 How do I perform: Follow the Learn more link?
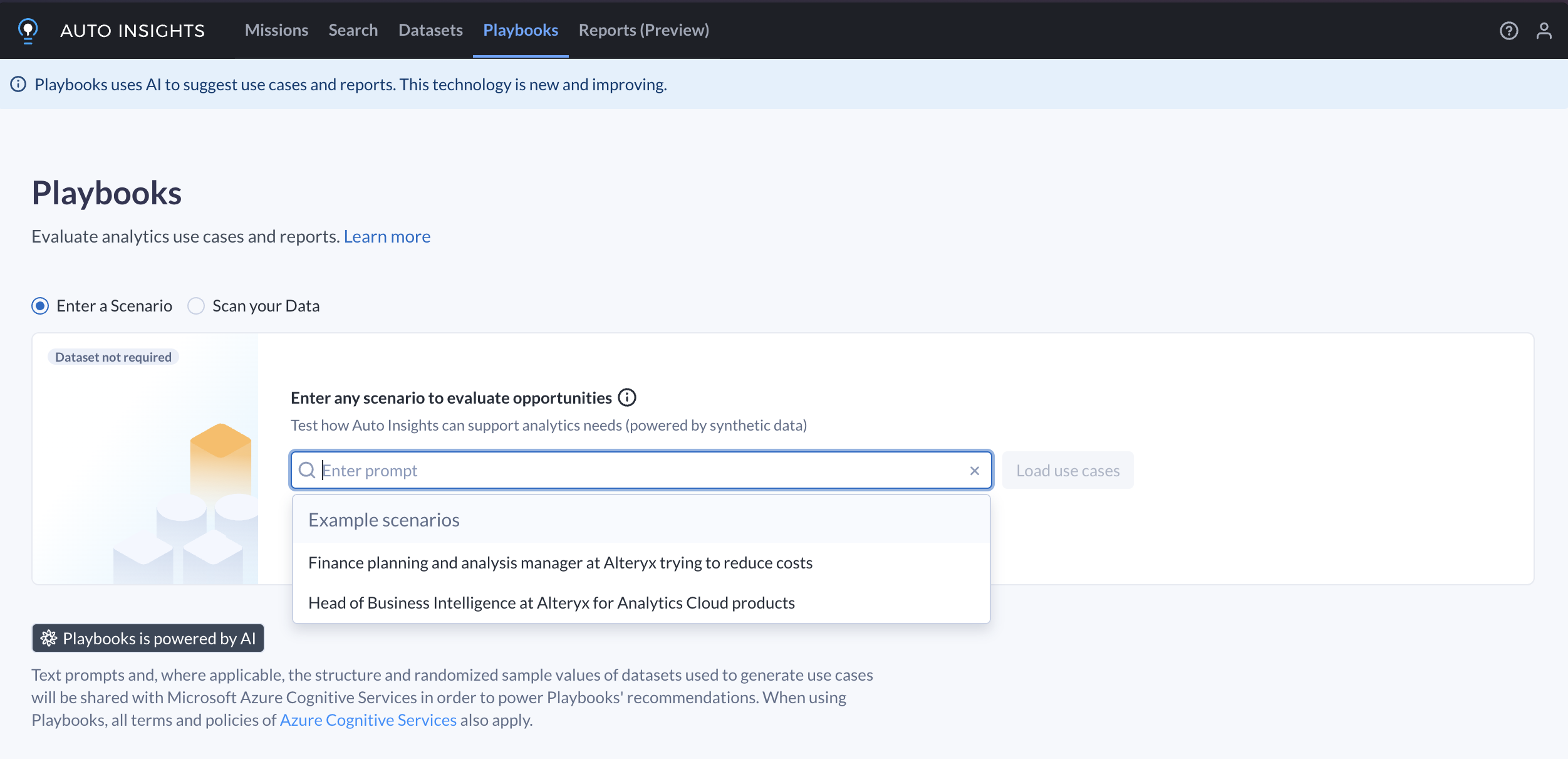tap(387, 236)
